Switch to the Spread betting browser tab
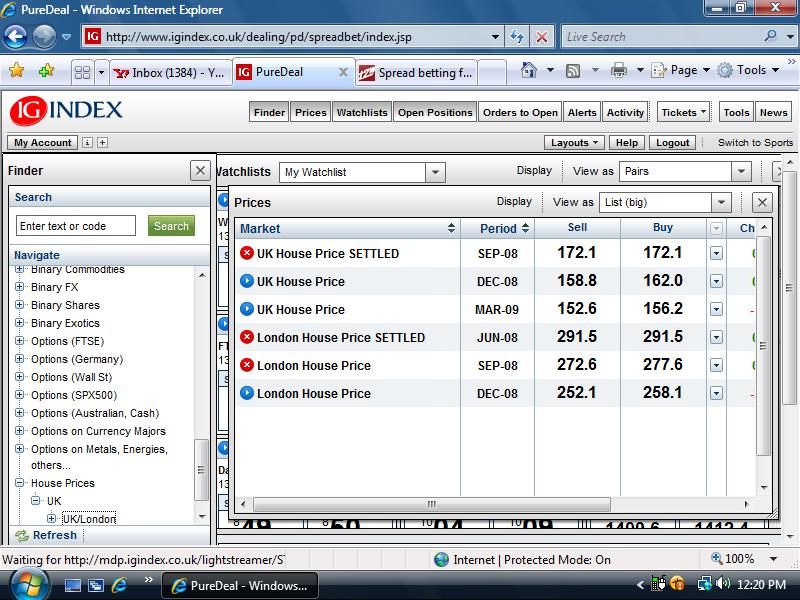This screenshot has width=800, height=600. tap(416, 73)
